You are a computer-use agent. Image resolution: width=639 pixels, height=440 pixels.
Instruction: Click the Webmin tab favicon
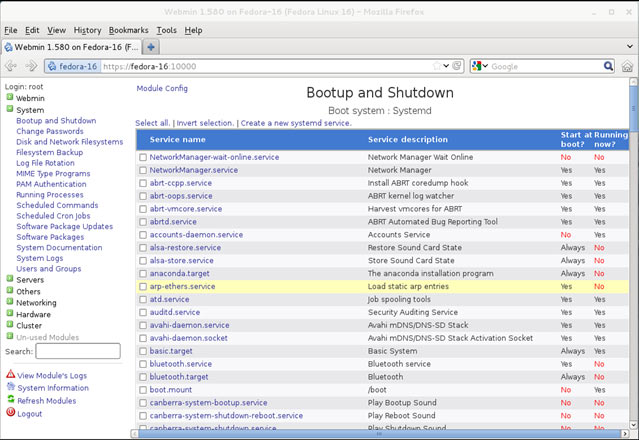(8, 47)
